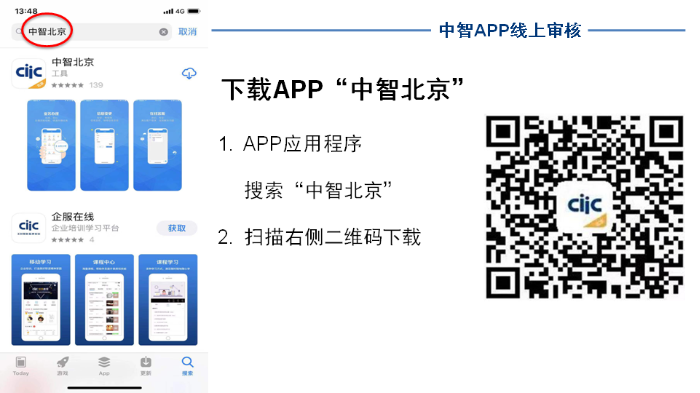Tap the 企服在线 star rating row
700x393 pixels.
tap(73, 240)
